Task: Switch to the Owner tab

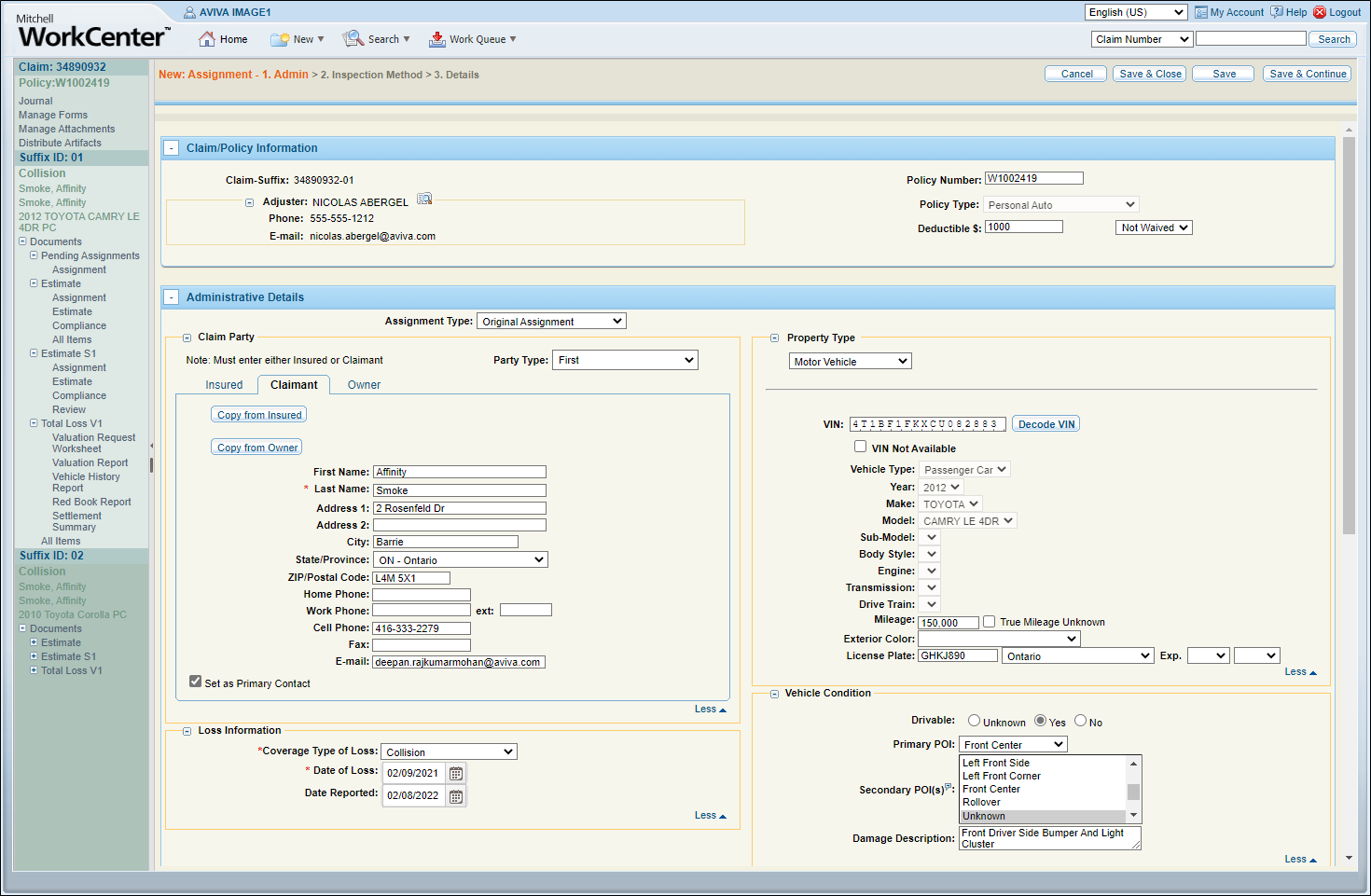Action: (364, 385)
